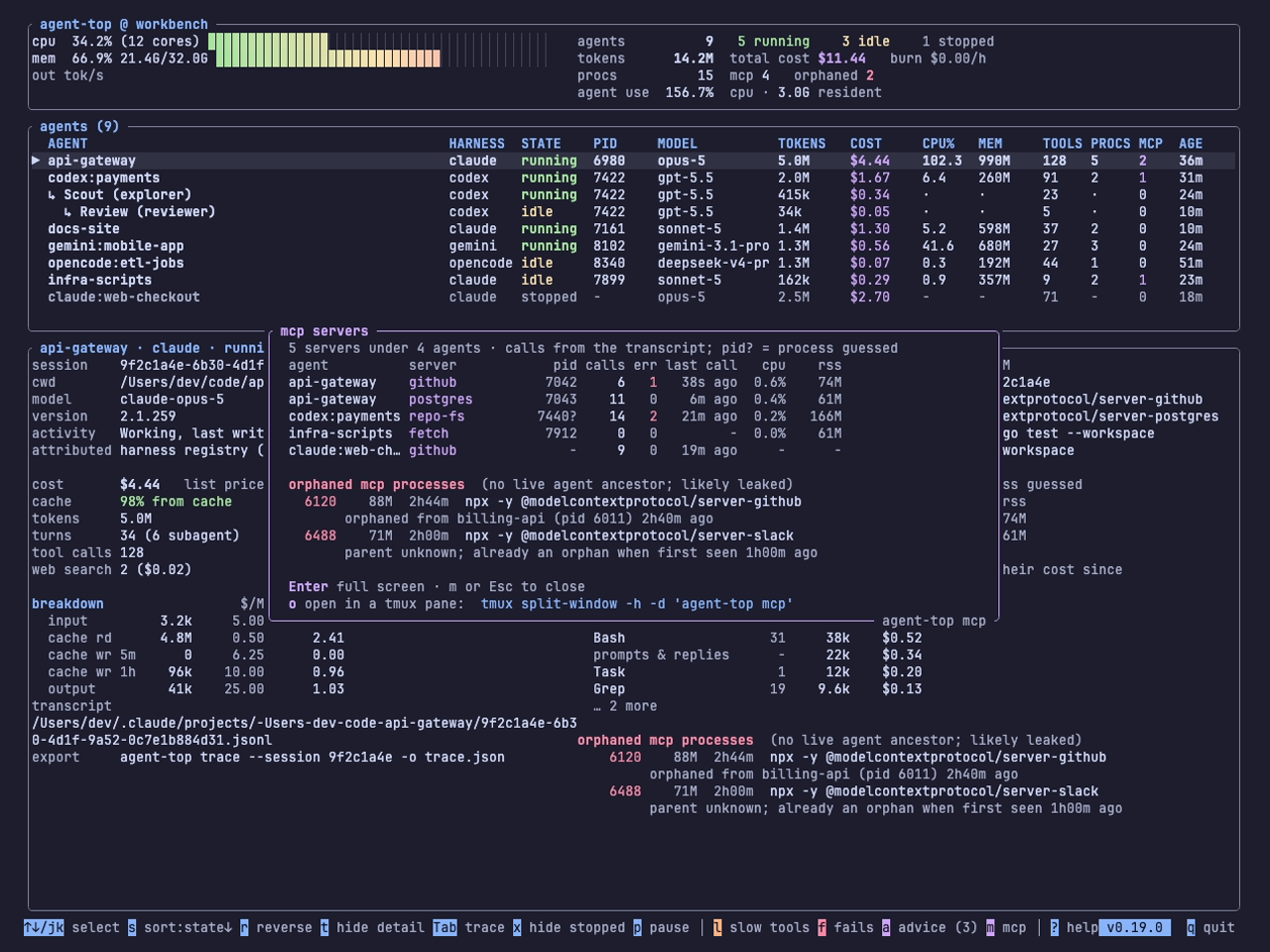Screen dimensions: 1270x952
Task: Click the 'p' pause key badge
Action: [637, 927]
